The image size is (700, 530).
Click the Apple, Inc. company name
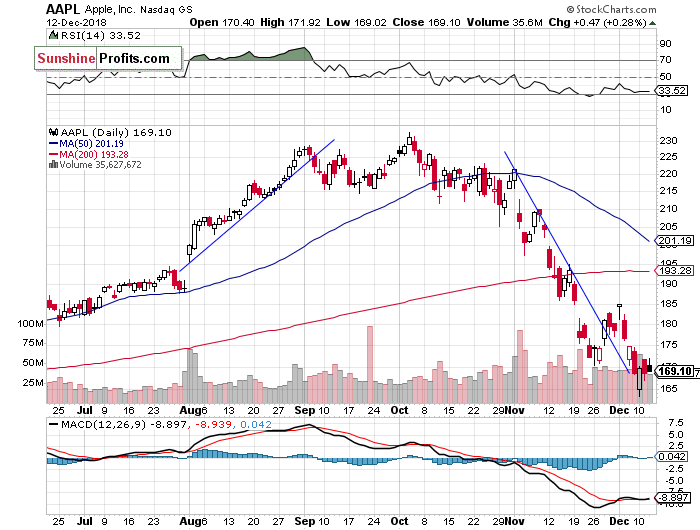point(110,9)
